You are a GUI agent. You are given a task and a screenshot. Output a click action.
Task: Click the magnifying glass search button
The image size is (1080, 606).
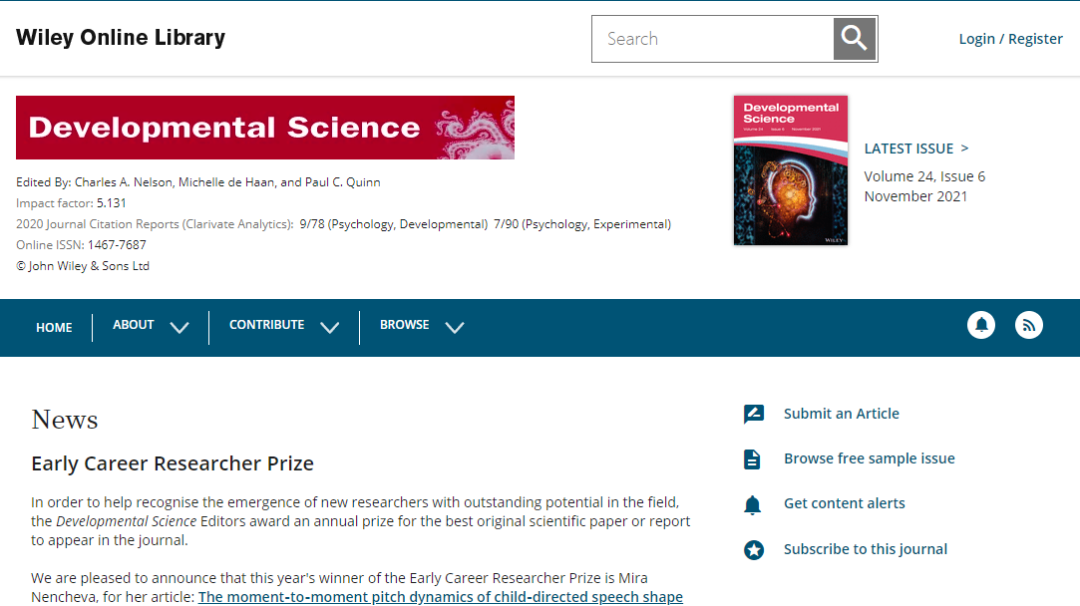point(854,39)
